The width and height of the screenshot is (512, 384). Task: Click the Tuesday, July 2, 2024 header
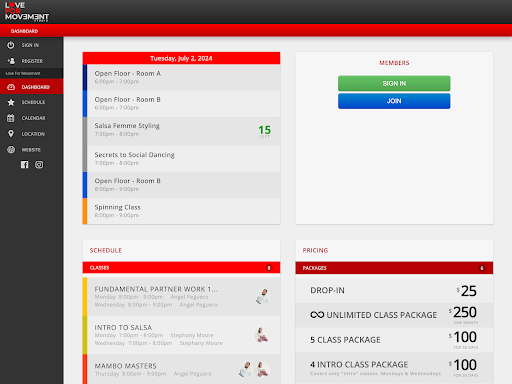[x=181, y=58]
